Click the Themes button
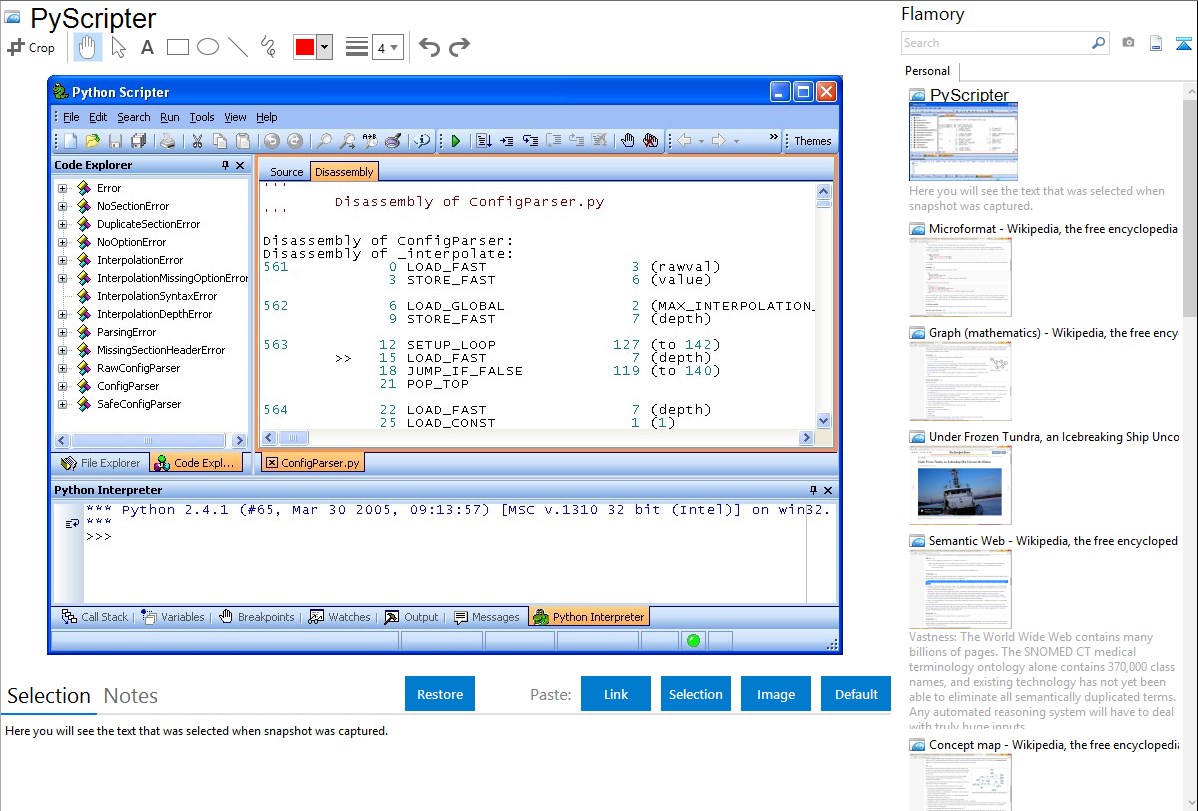The height and width of the screenshot is (811, 1198). [813, 141]
